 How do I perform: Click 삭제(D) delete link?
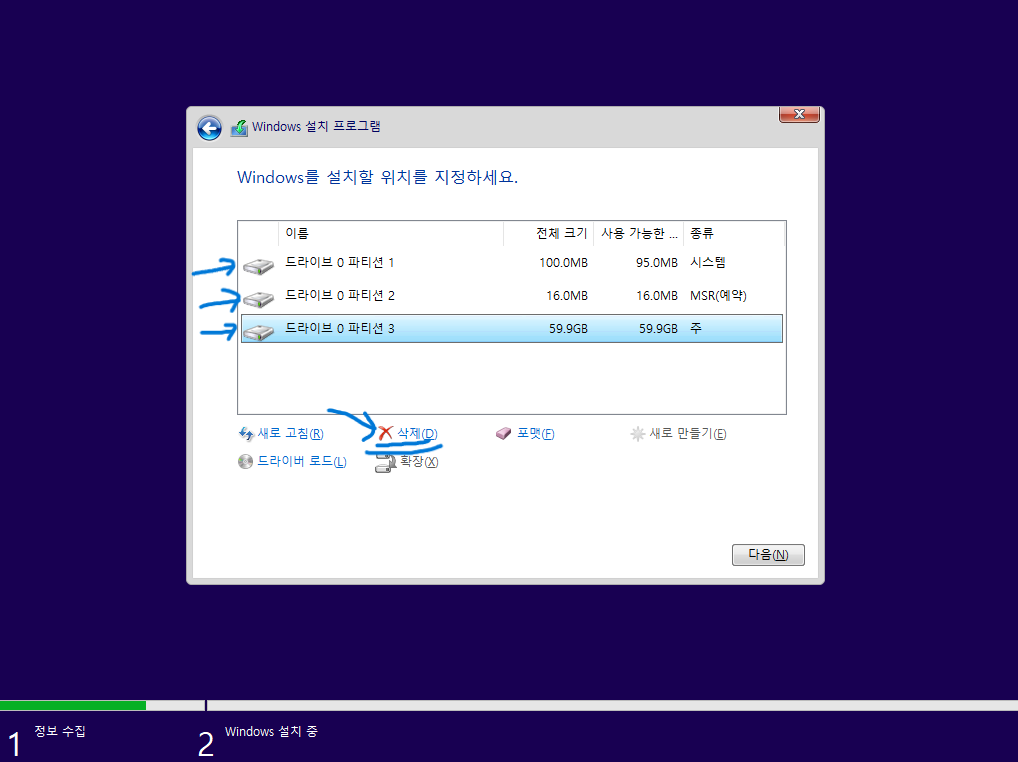(x=417, y=434)
